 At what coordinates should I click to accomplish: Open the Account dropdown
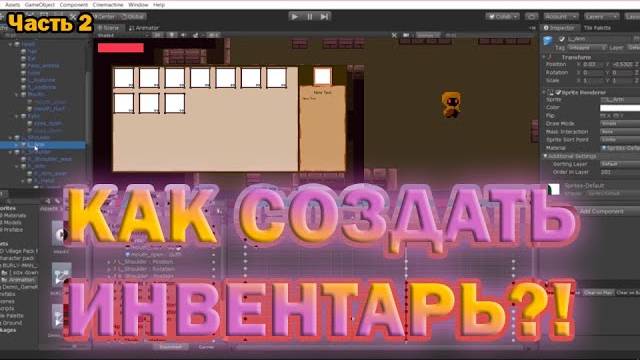(561, 17)
